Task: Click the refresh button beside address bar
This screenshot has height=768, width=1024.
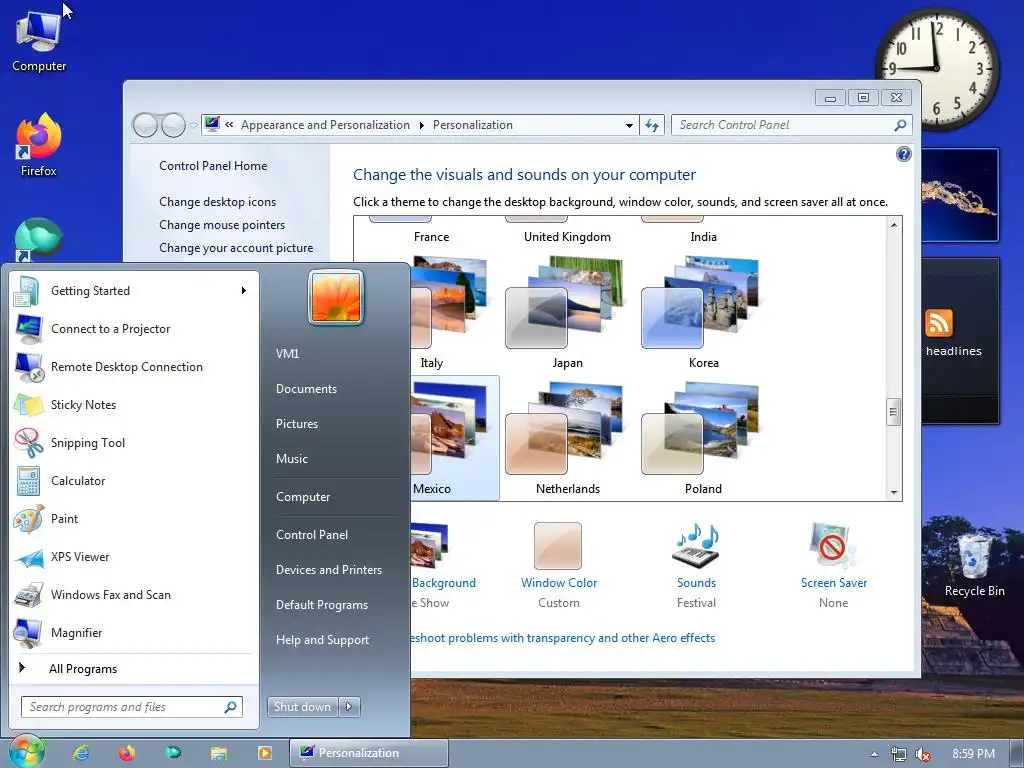Action: (652, 125)
